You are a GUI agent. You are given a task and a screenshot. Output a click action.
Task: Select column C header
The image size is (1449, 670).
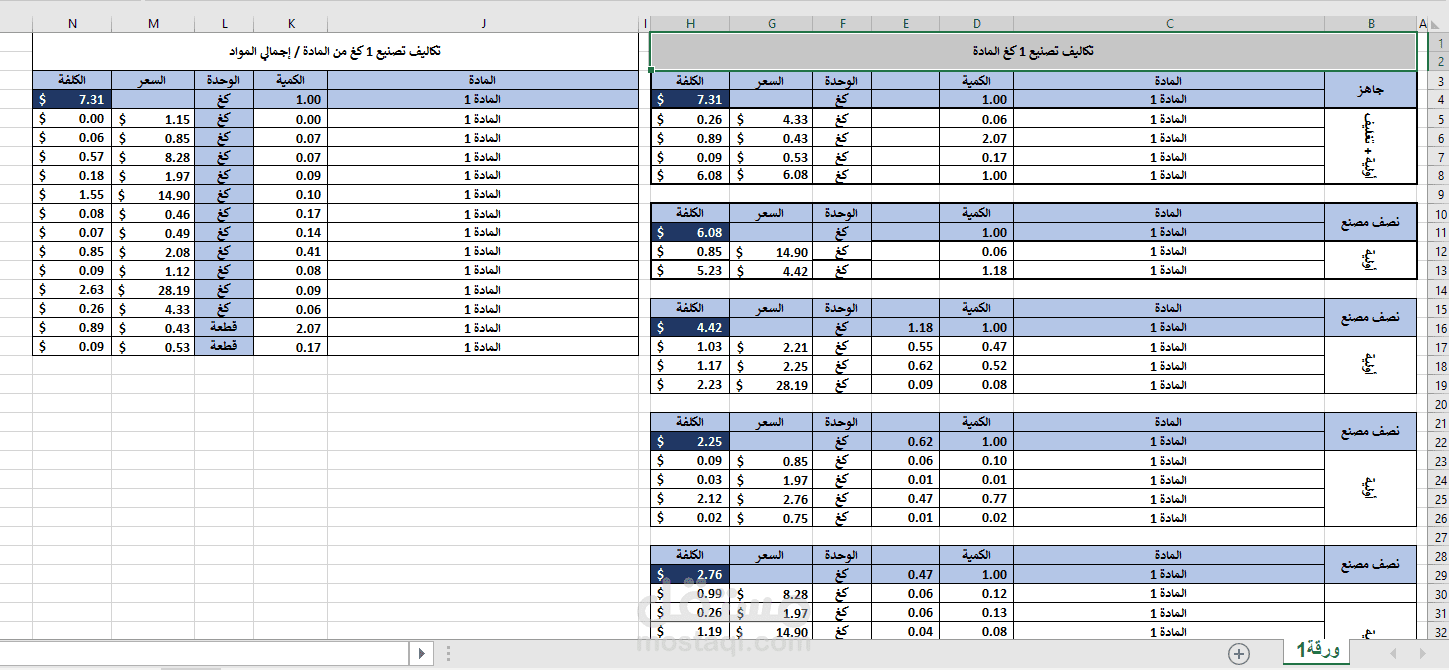[x=1169, y=23]
